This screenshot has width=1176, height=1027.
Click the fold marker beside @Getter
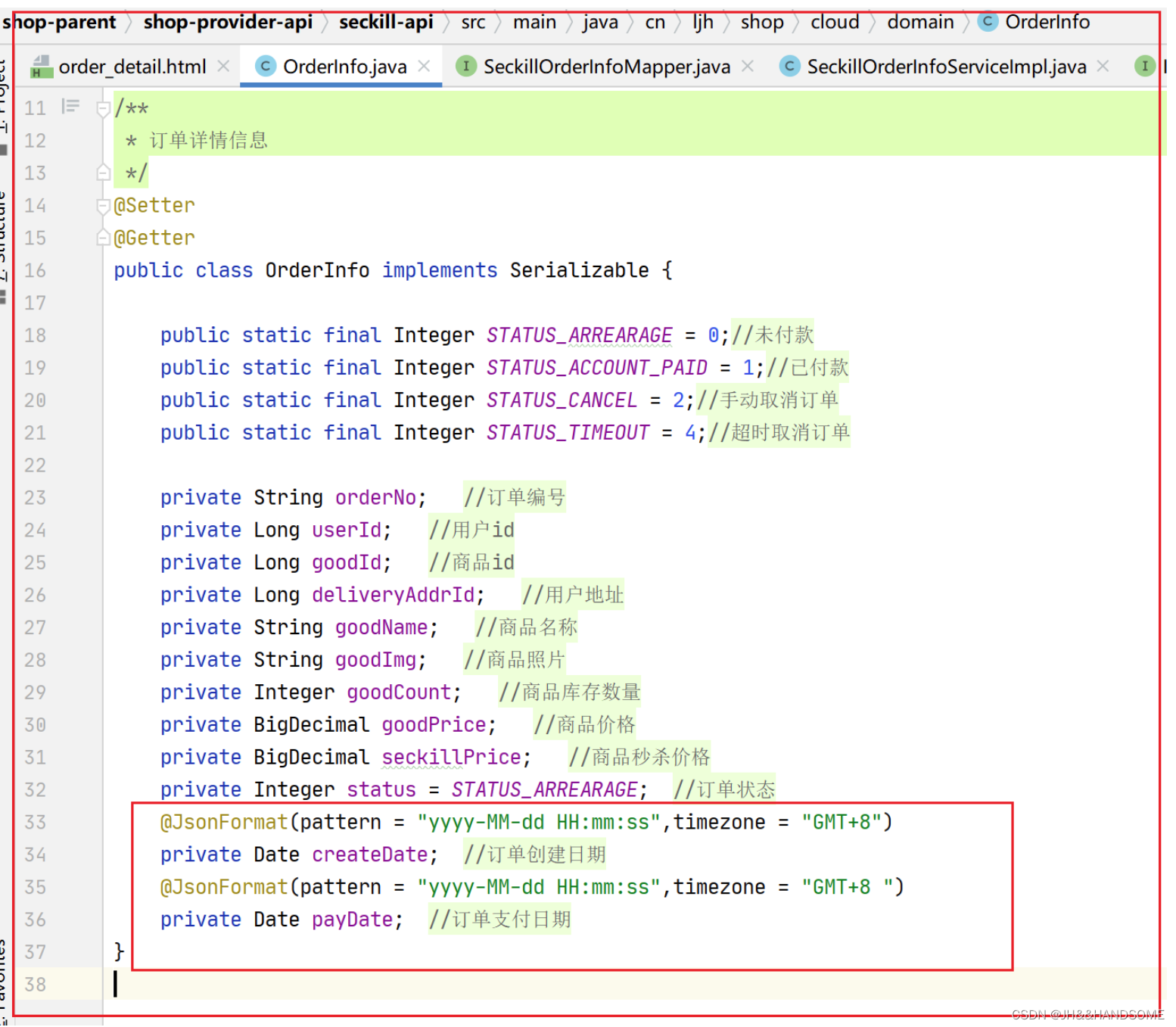click(104, 238)
